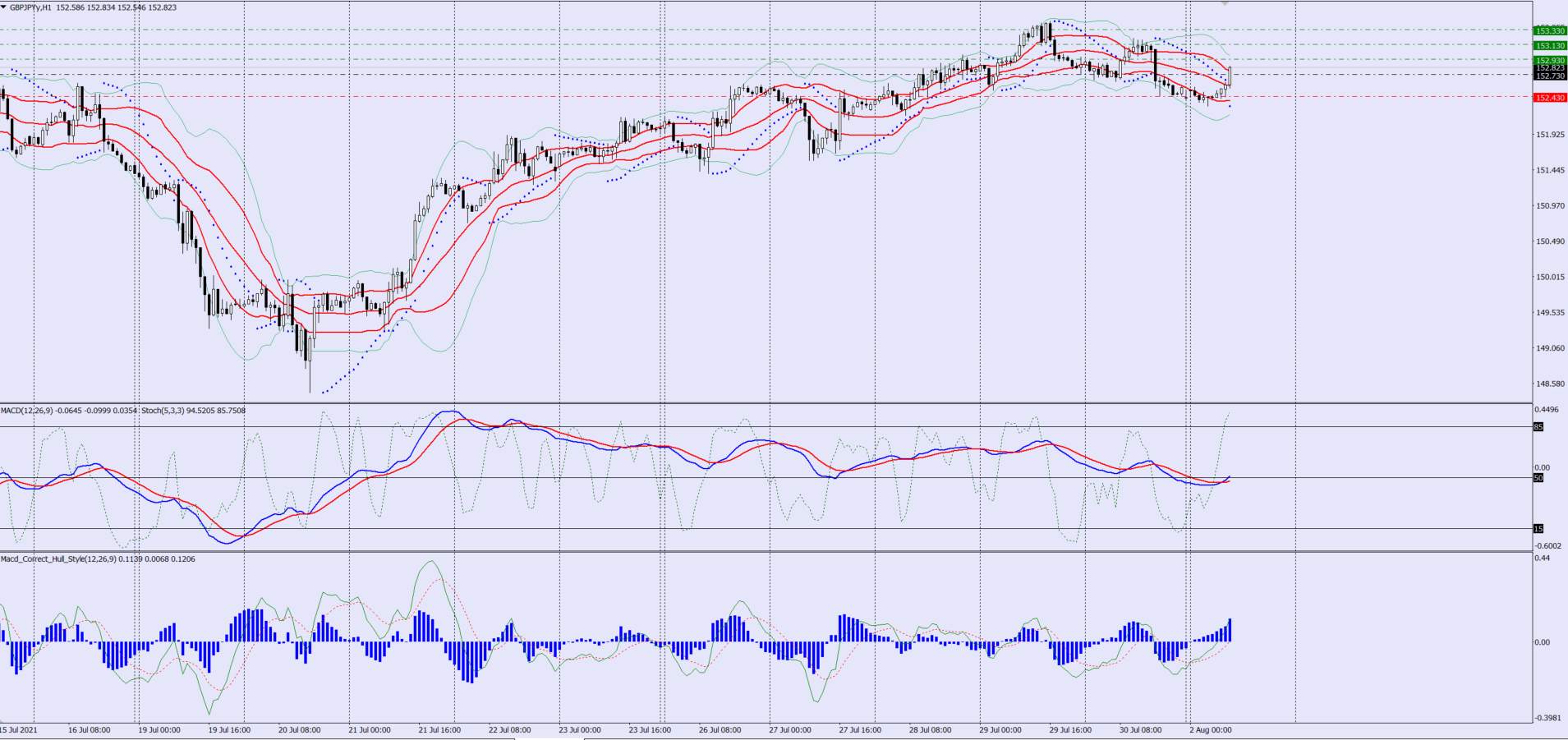Image resolution: width=1568 pixels, height=740 pixels.
Task: Click the 150.015 value on price scale
Action: pyautogui.click(x=1550, y=277)
